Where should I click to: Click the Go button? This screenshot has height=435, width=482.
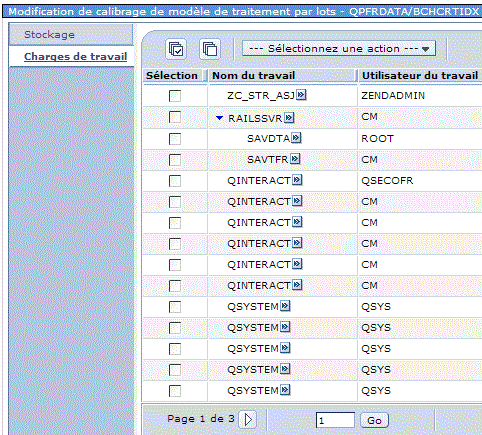tap(374, 420)
